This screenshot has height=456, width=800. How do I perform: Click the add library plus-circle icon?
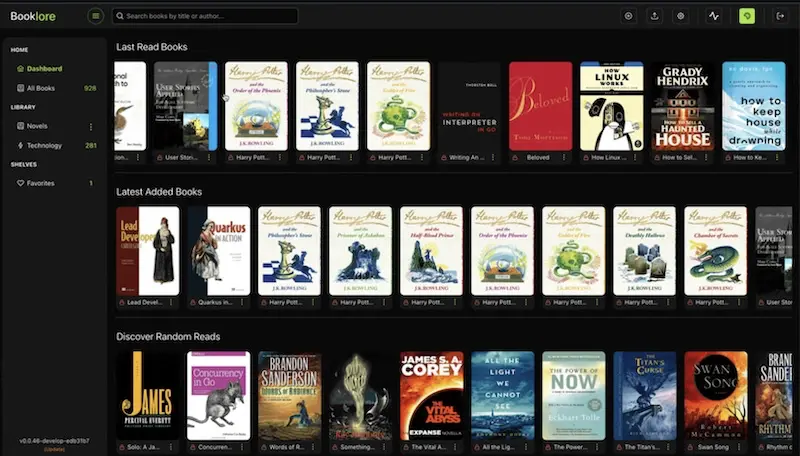(x=629, y=16)
